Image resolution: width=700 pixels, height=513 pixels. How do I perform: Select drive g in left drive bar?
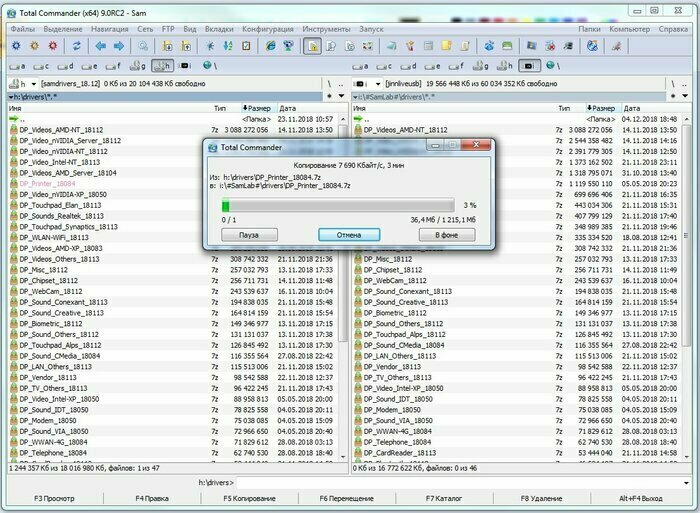(138, 66)
